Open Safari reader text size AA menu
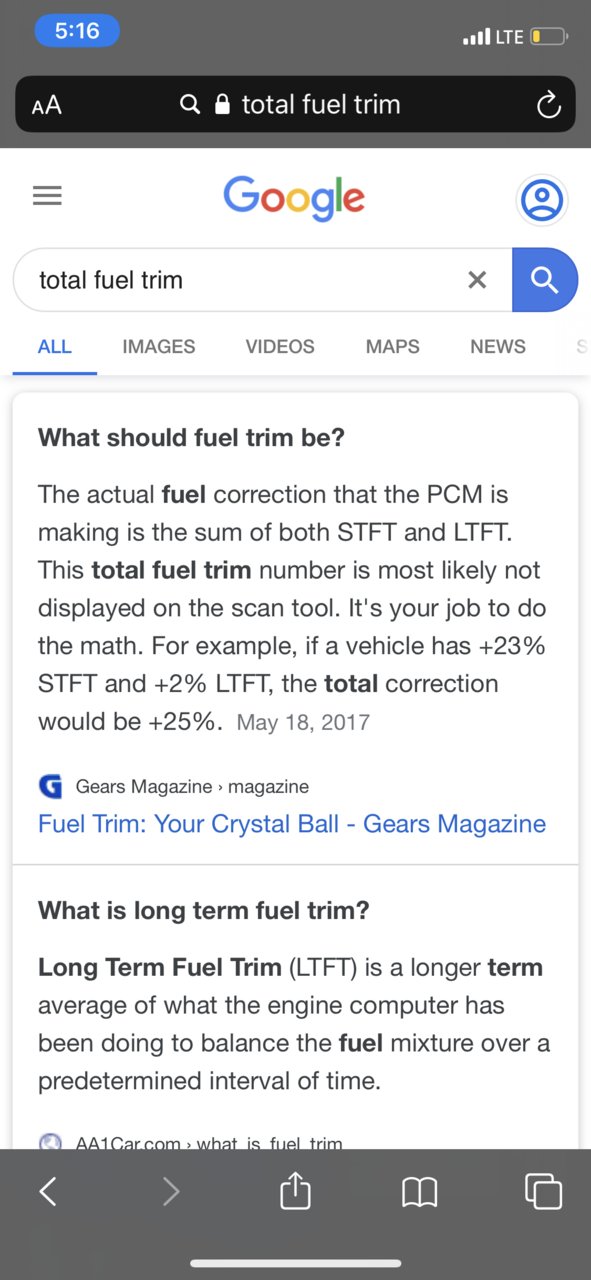The height and width of the screenshot is (1280, 591). (x=46, y=105)
